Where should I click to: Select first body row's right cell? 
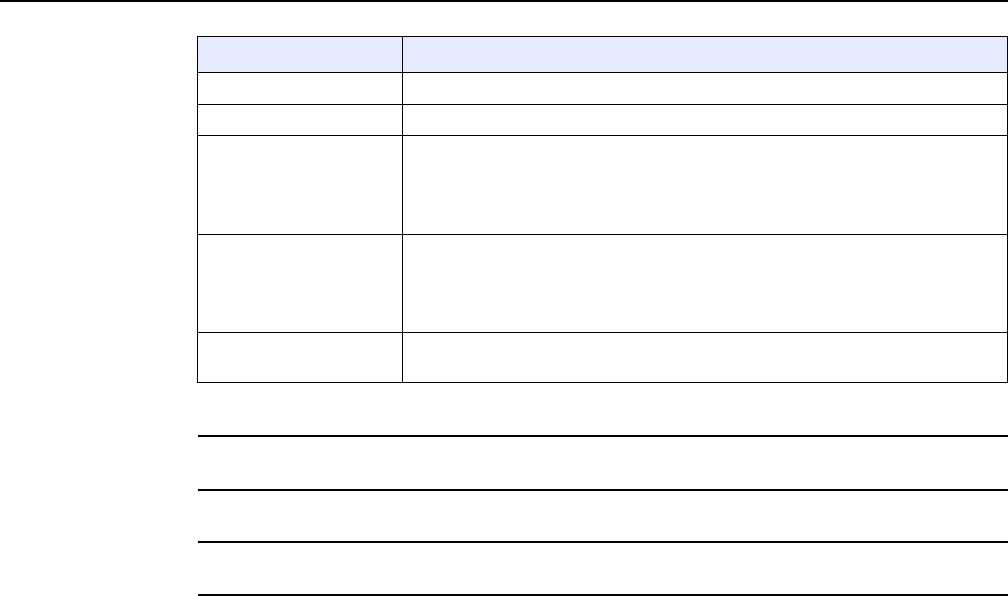point(704,88)
